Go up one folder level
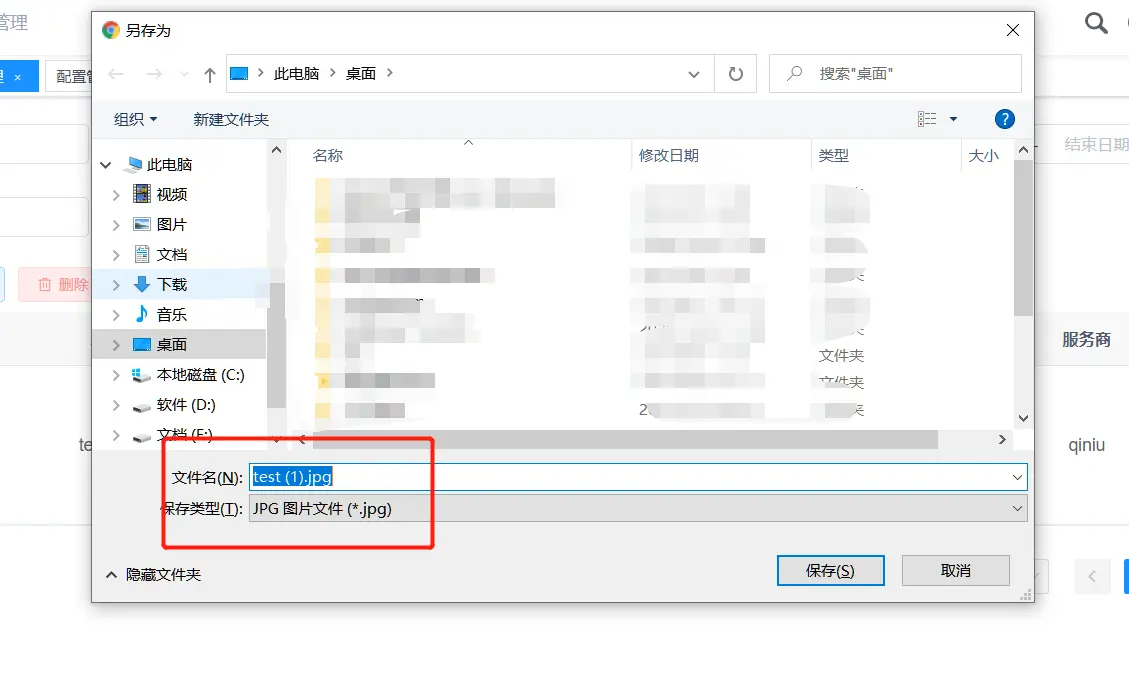The image size is (1129, 677). click(210, 74)
